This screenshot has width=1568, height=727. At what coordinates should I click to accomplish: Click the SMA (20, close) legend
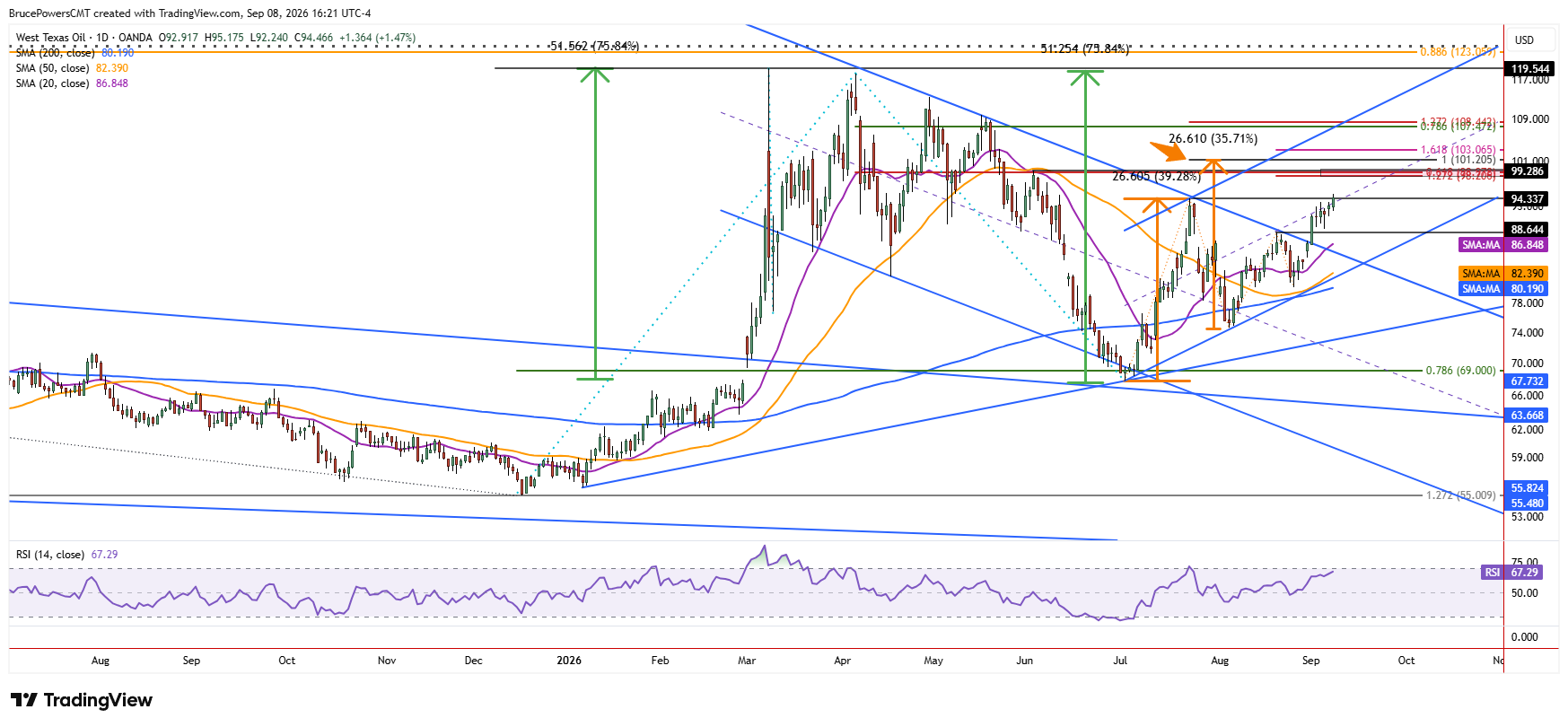coord(52,83)
